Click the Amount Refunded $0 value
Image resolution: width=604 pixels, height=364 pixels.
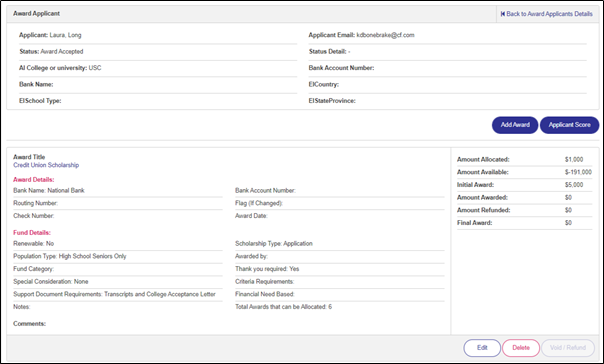[x=568, y=210]
